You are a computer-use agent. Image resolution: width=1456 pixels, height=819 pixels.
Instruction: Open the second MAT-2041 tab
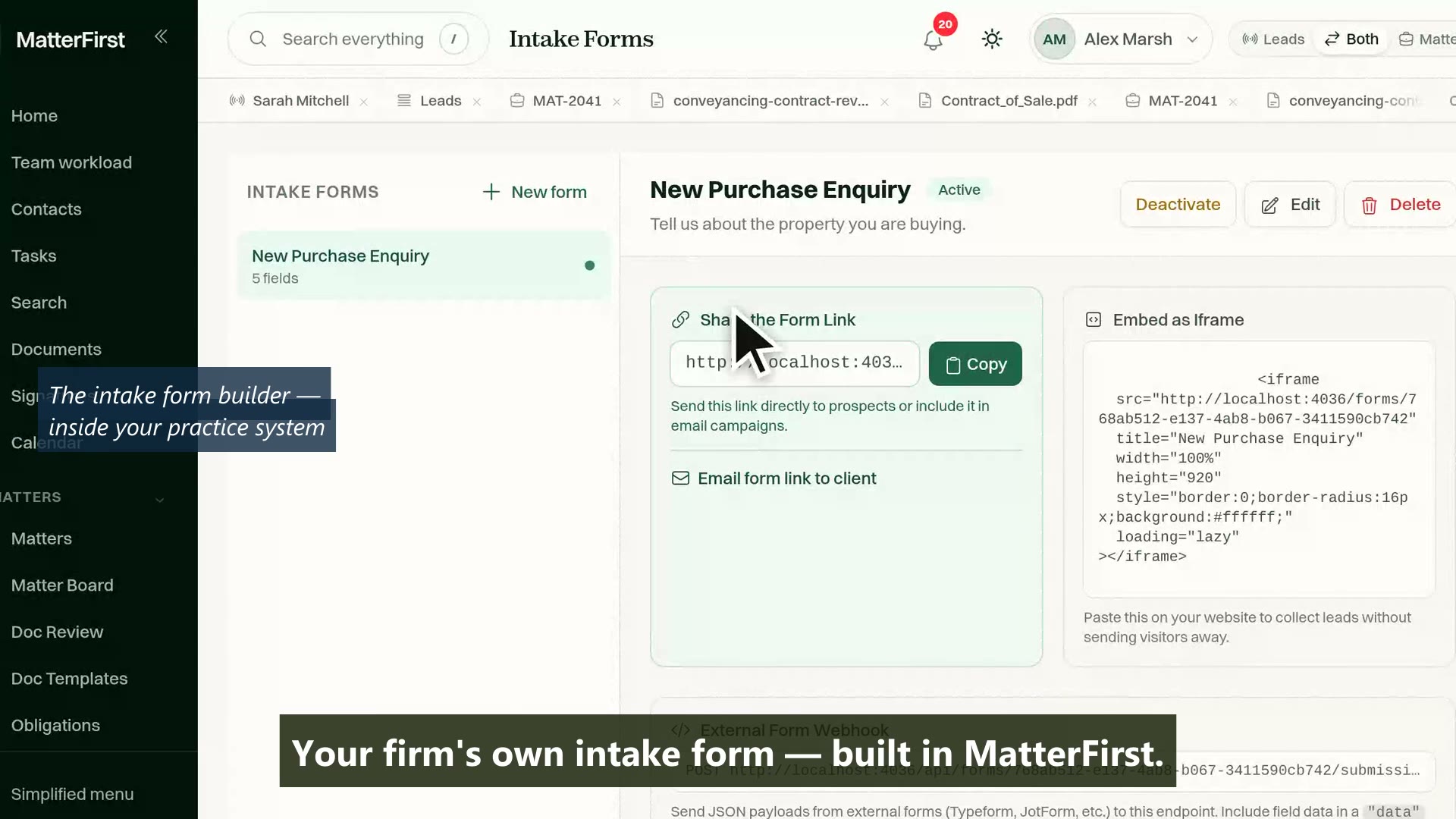tap(1172, 101)
